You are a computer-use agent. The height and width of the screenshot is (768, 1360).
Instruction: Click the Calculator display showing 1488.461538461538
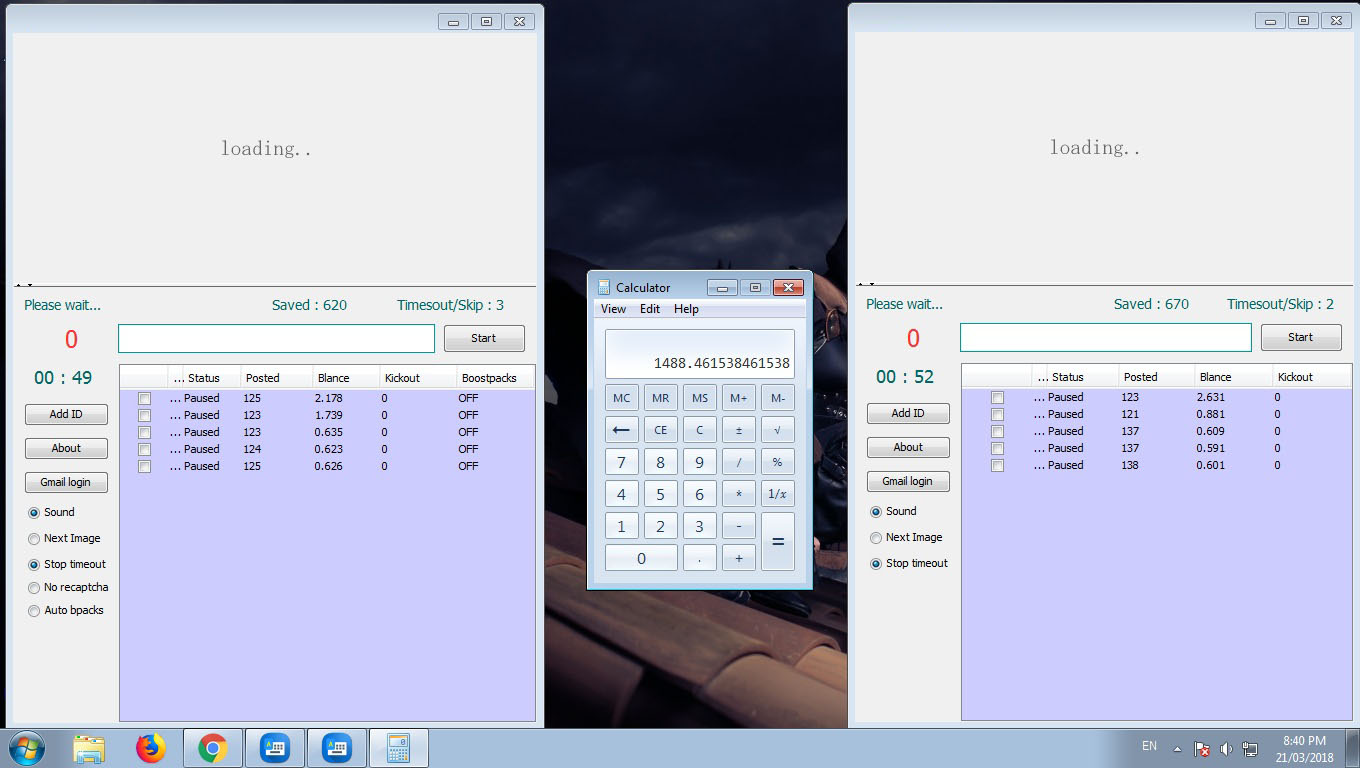700,354
